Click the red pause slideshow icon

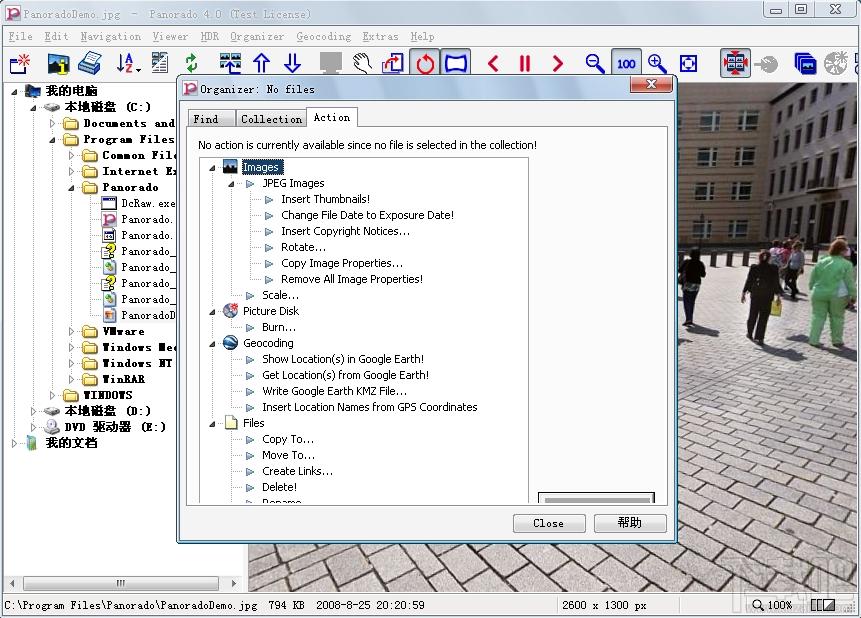525,64
